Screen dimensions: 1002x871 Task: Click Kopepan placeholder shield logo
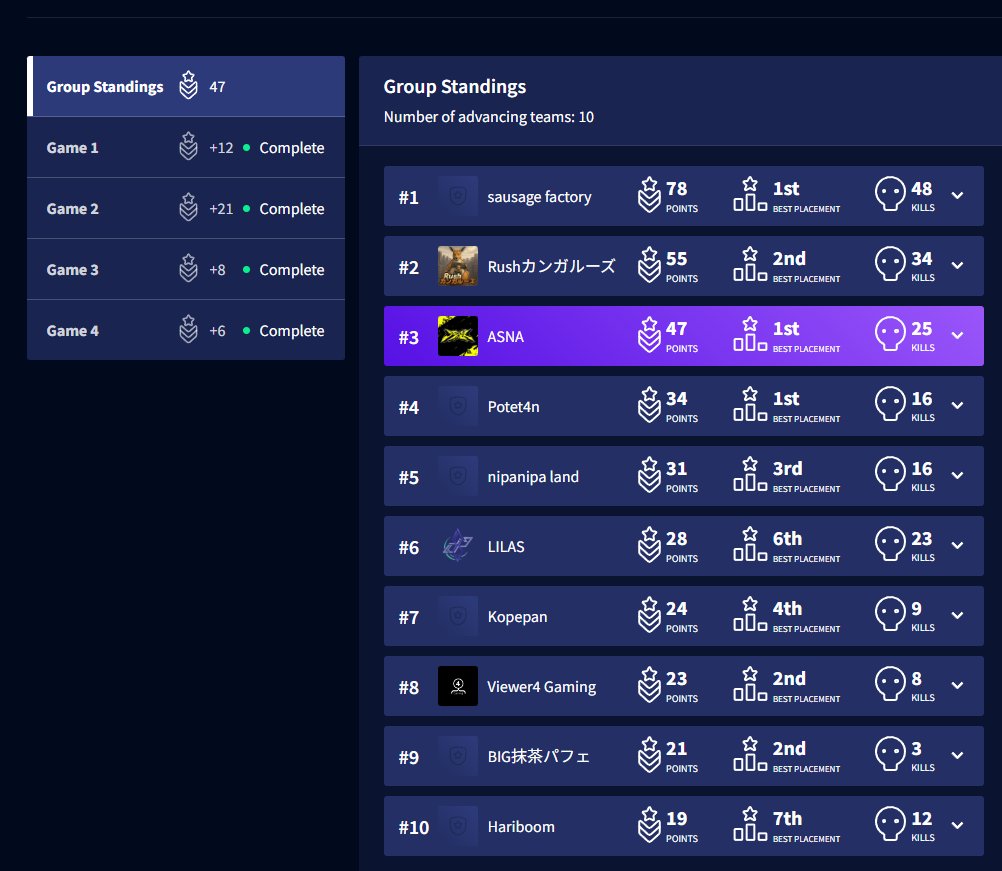pos(458,615)
